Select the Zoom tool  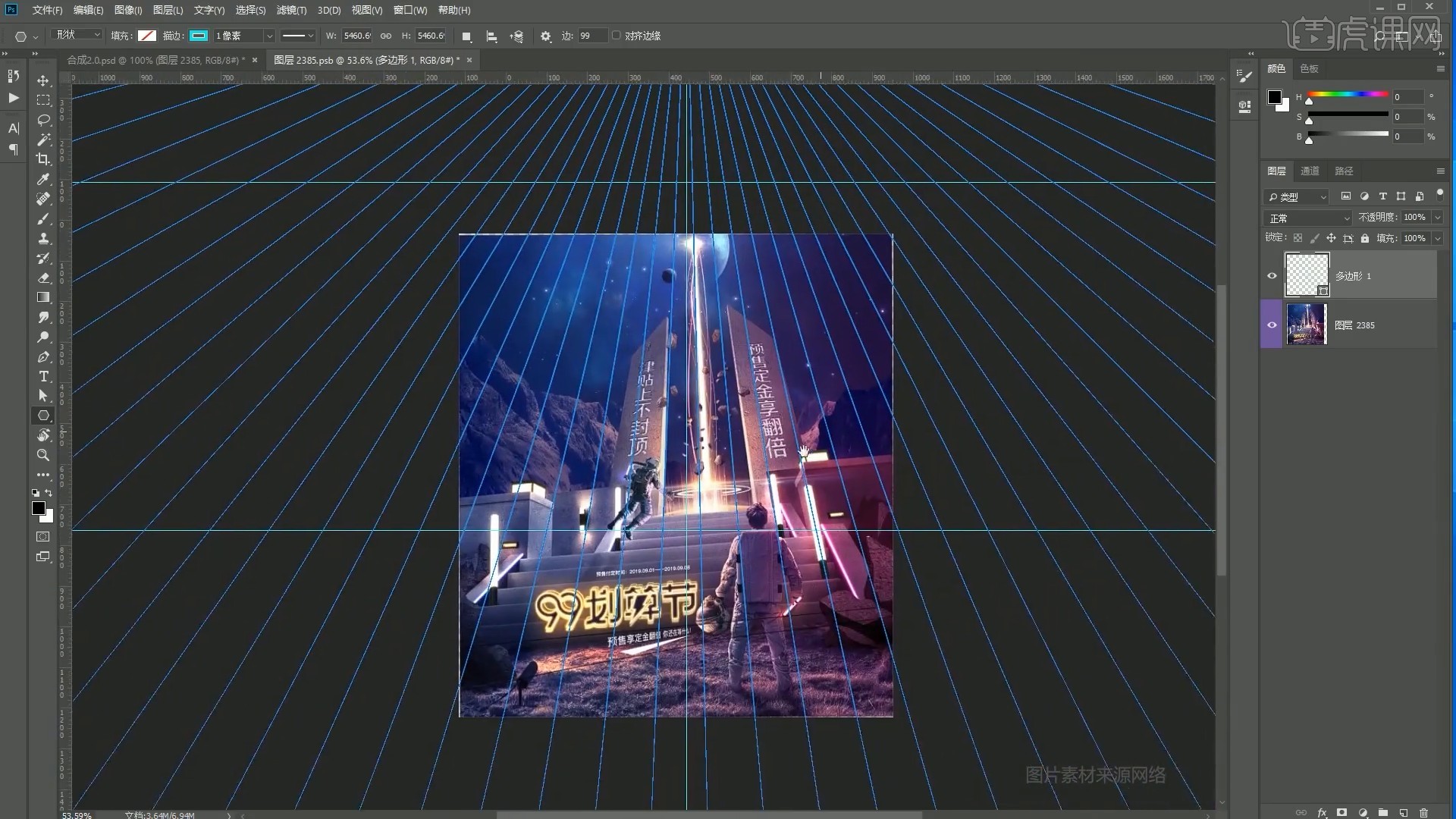tap(43, 455)
